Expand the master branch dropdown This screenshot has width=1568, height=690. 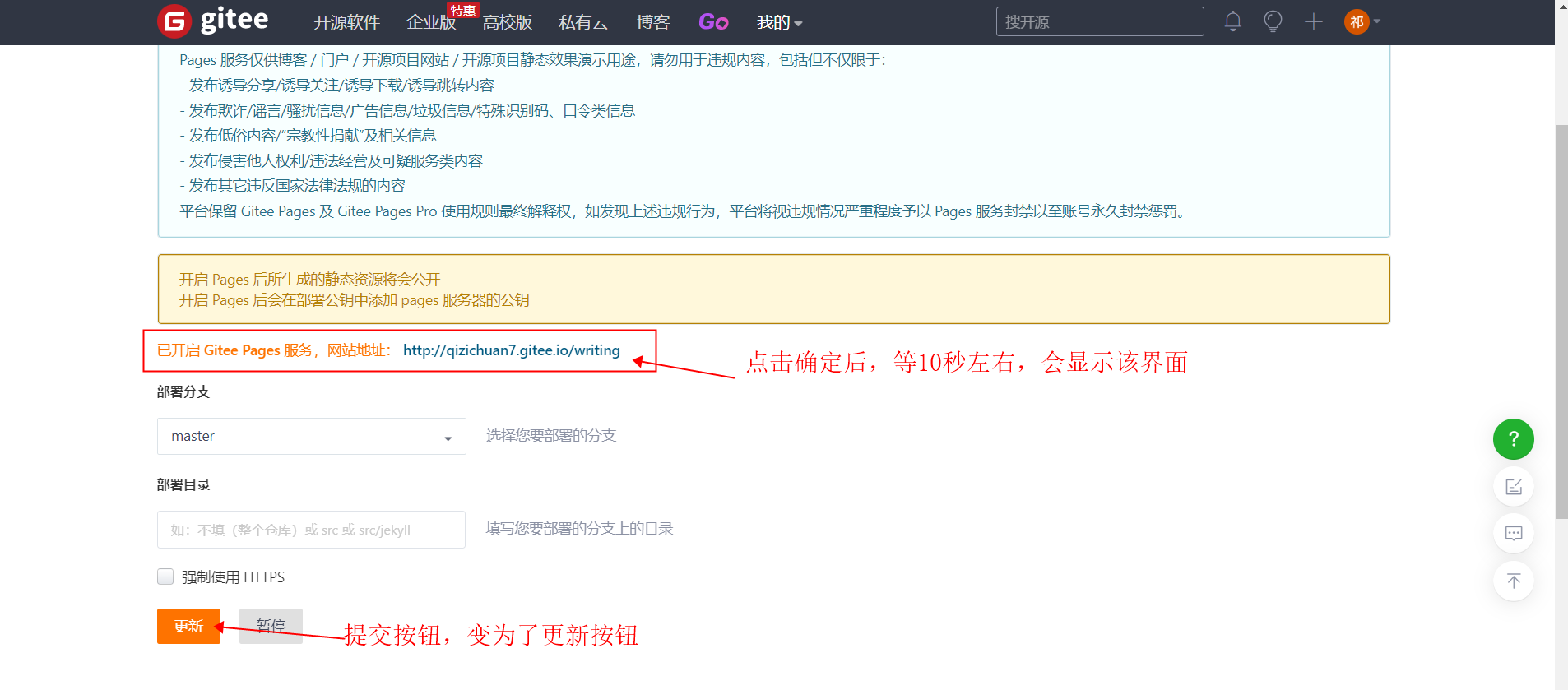click(x=311, y=436)
